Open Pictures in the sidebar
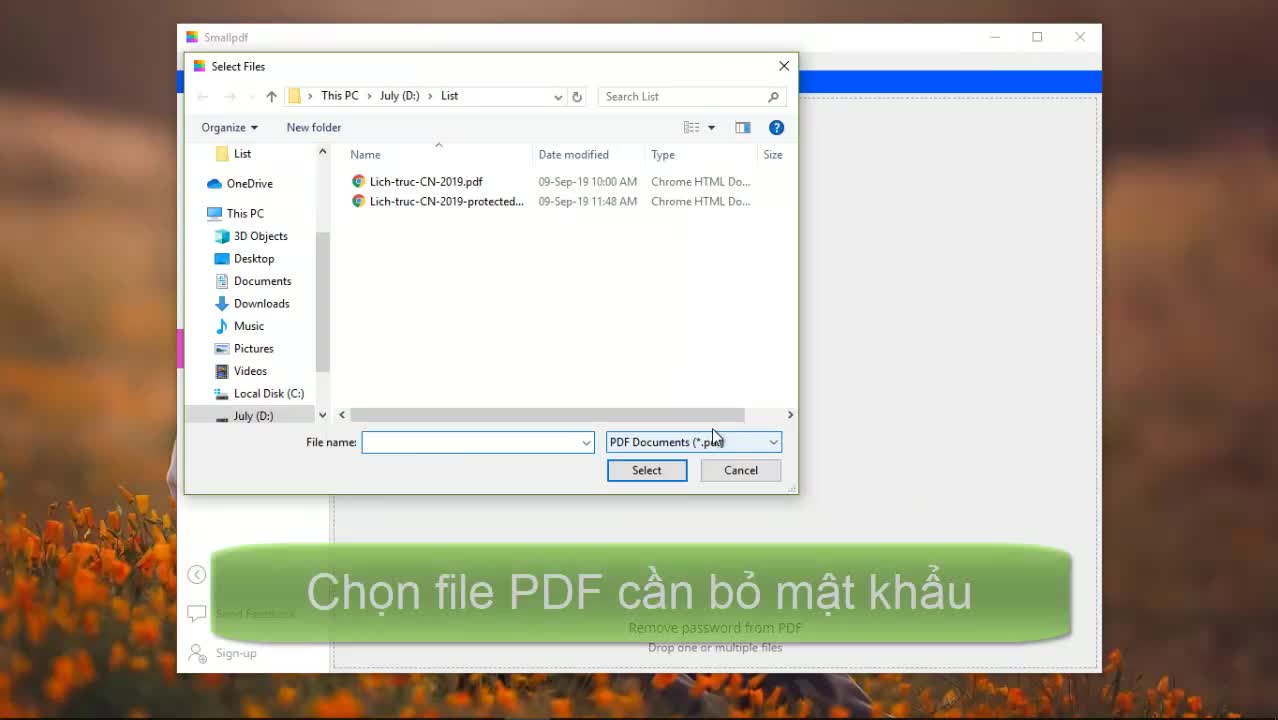The width and height of the screenshot is (1278, 720). click(x=253, y=348)
